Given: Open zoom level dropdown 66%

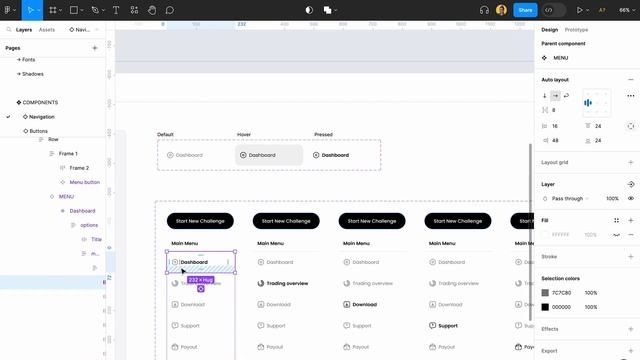Looking at the screenshot, I should click(x=627, y=10).
